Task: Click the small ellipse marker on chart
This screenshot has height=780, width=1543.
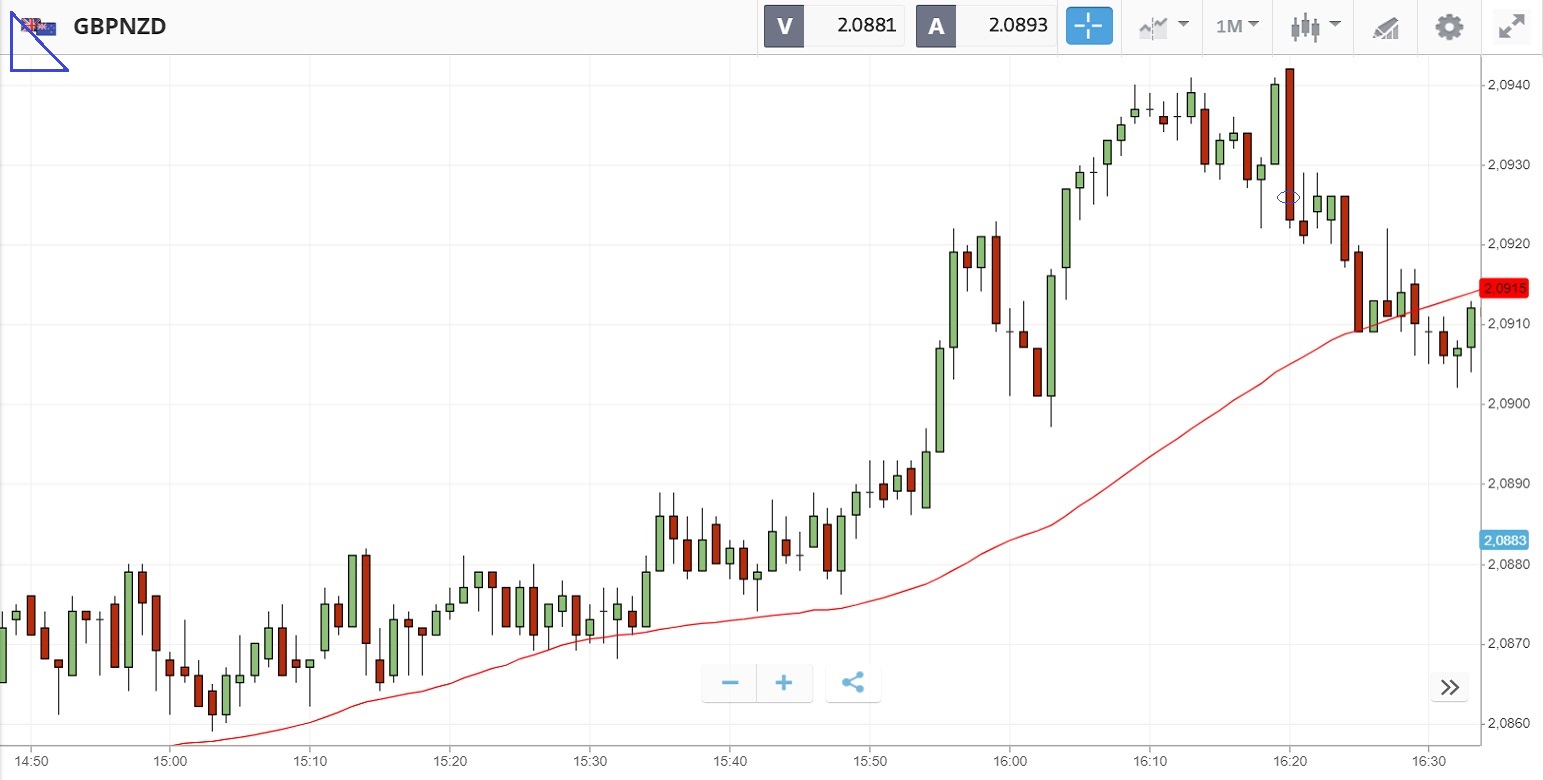Action: click(1288, 197)
